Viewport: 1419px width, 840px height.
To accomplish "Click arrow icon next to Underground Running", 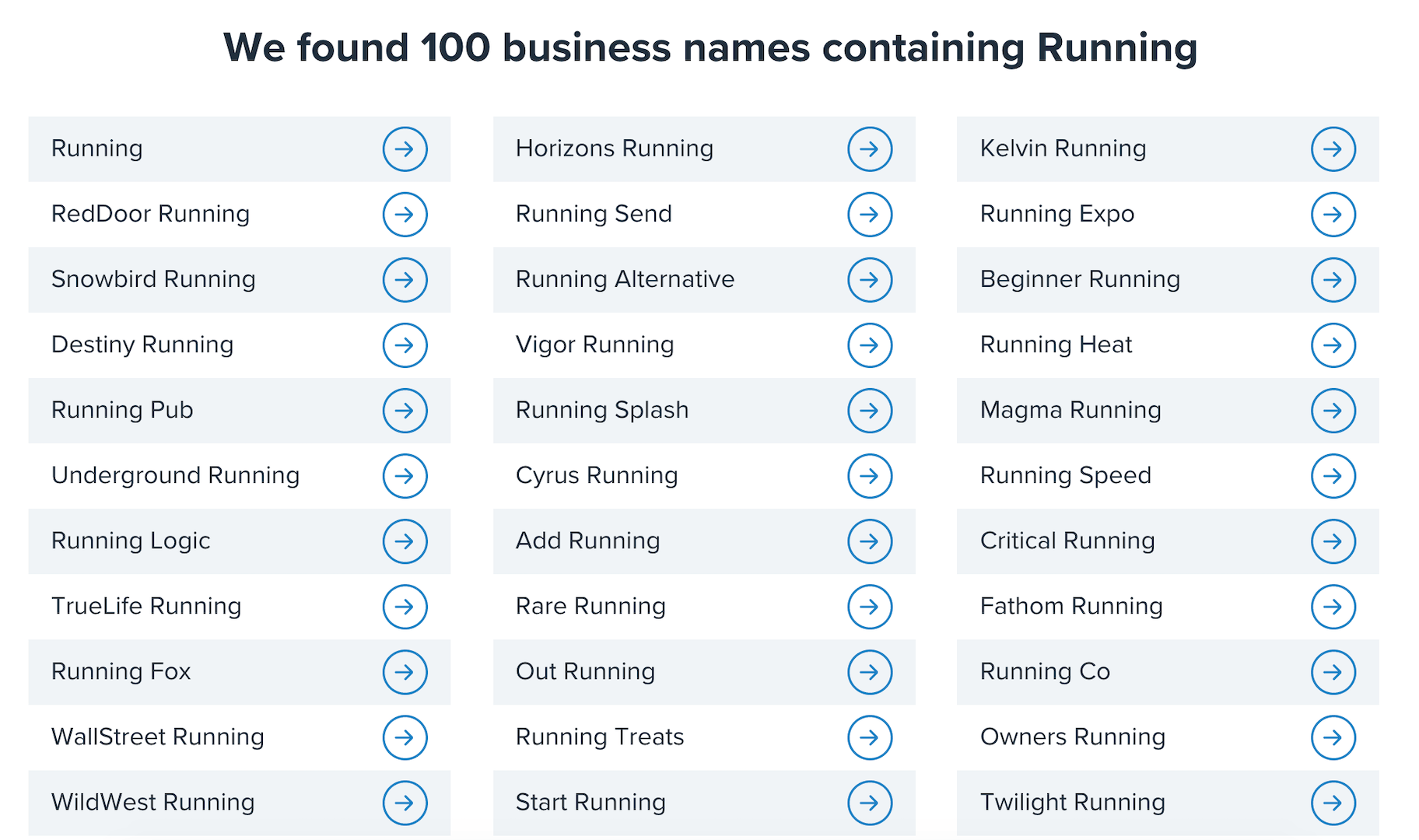I will pos(405,476).
